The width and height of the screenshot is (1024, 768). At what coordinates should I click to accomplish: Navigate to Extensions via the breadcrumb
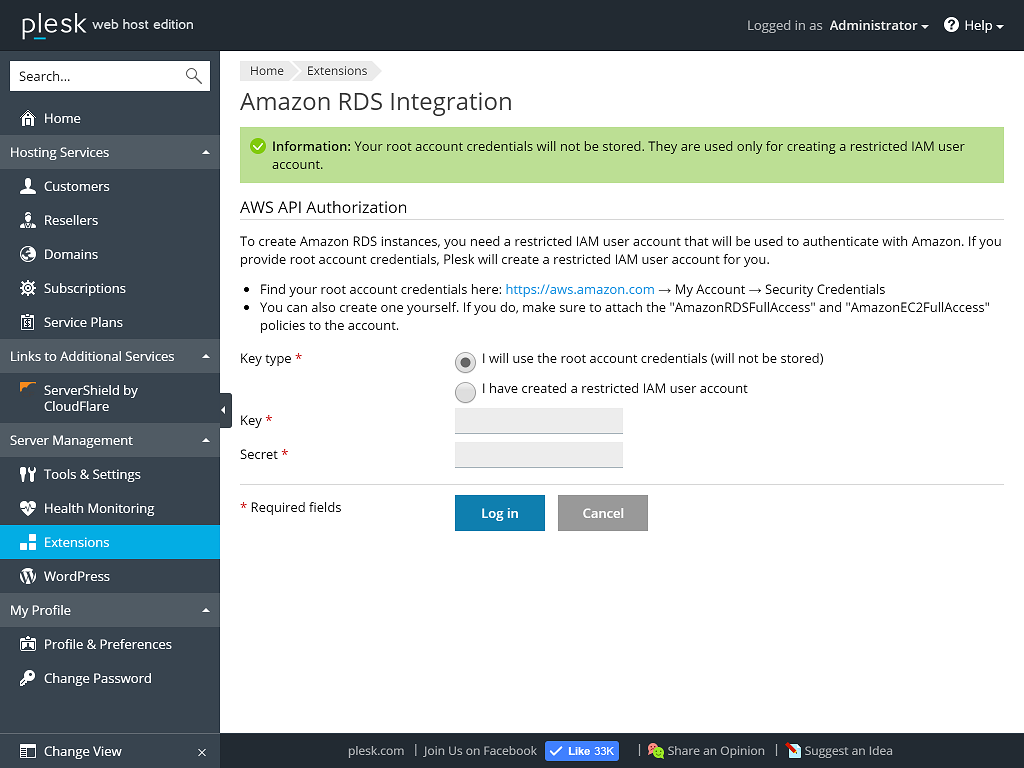coord(336,70)
